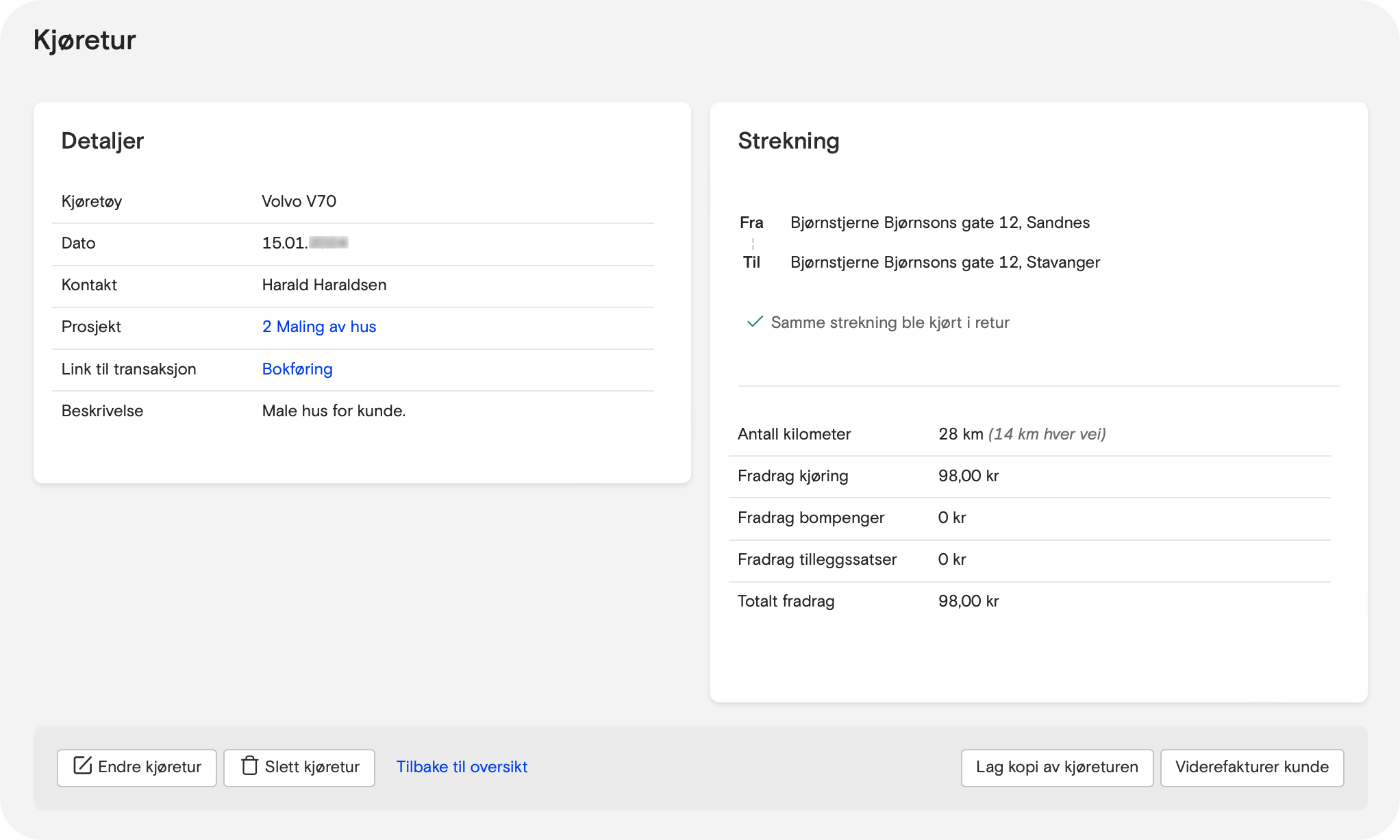The height and width of the screenshot is (840, 1400).
Task: Open the Bokføring transaction link
Action: [297, 369]
